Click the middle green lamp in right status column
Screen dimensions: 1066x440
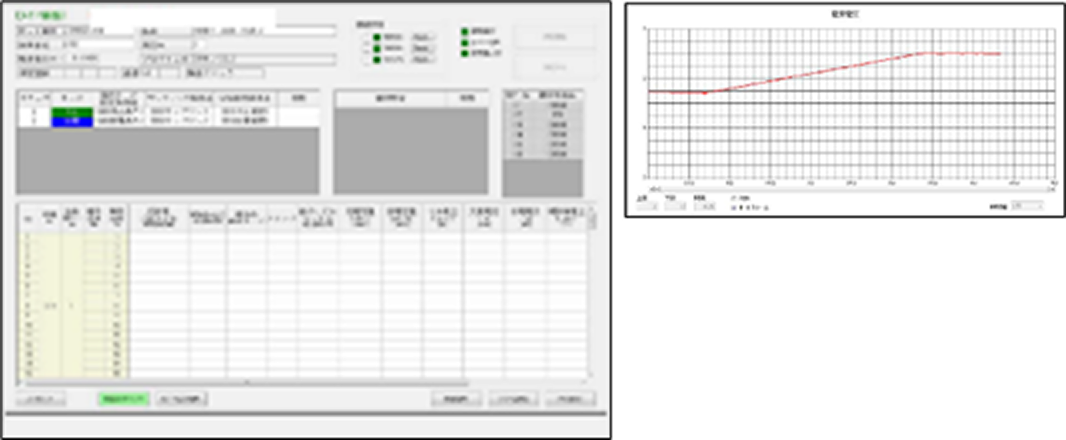464,42
